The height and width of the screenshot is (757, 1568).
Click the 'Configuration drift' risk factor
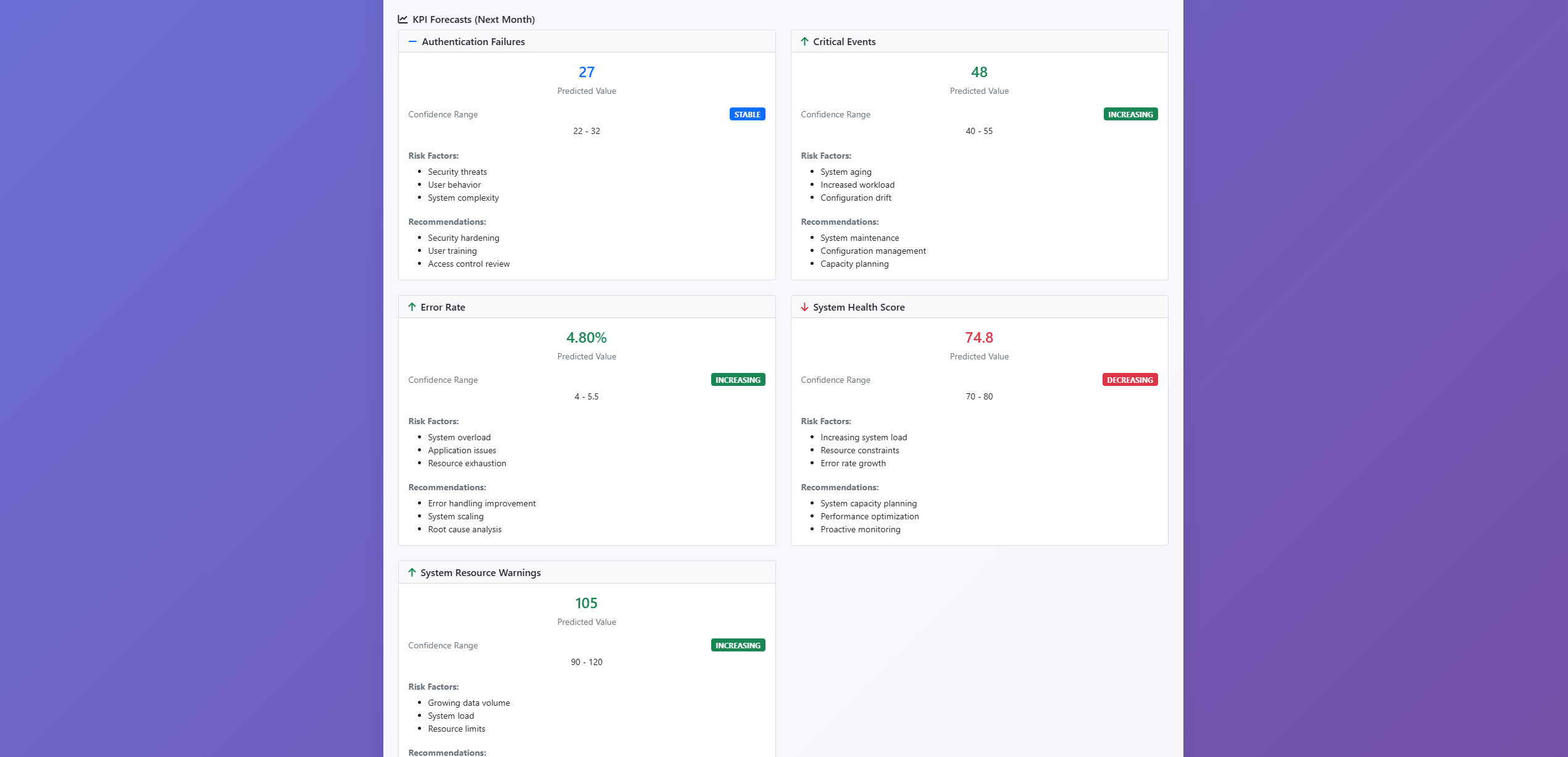(855, 198)
